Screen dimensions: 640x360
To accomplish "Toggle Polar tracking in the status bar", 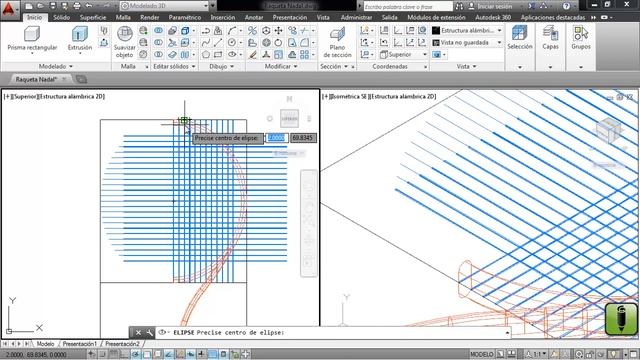I will [136, 354].
